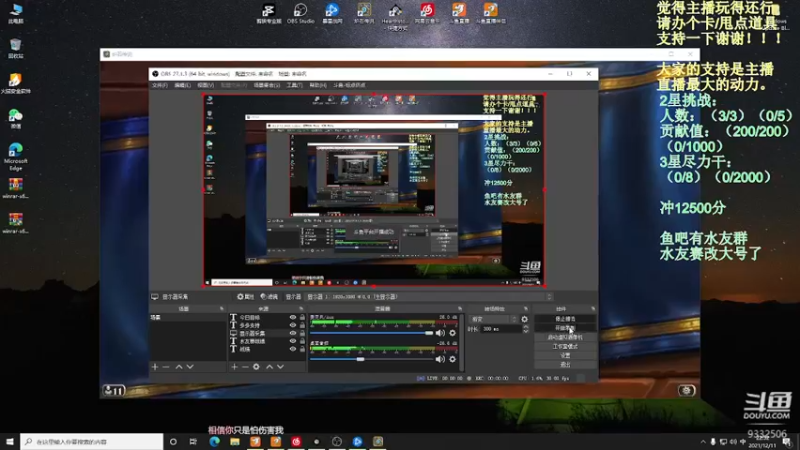Screen dimensions: 800x450
Task: Move selected source down arrow
Action: pos(281,367)
